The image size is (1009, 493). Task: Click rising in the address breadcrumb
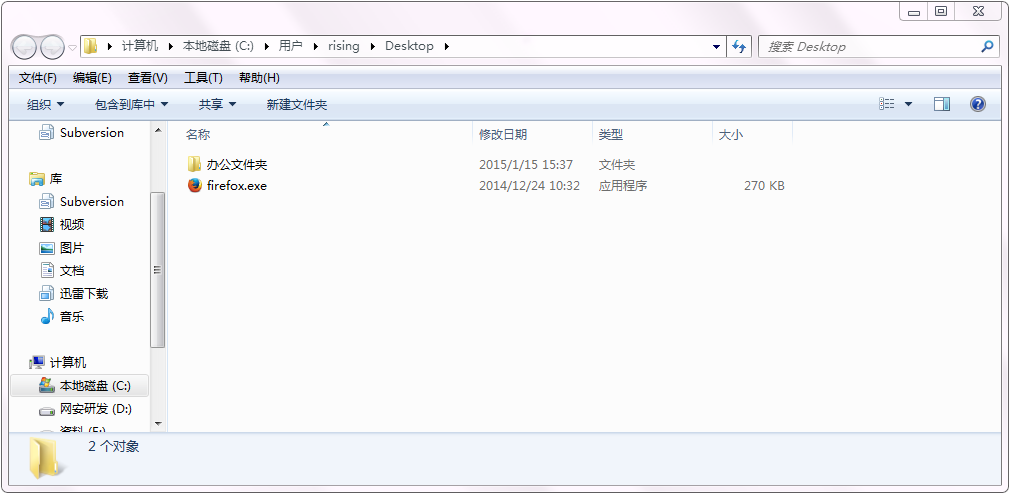click(343, 46)
